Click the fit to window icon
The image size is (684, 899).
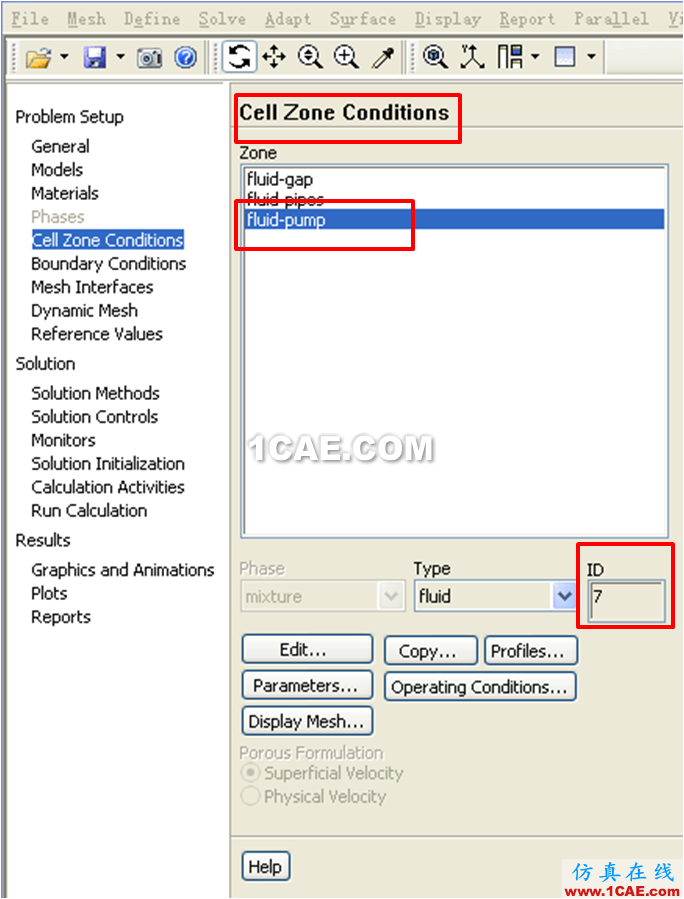click(x=436, y=57)
